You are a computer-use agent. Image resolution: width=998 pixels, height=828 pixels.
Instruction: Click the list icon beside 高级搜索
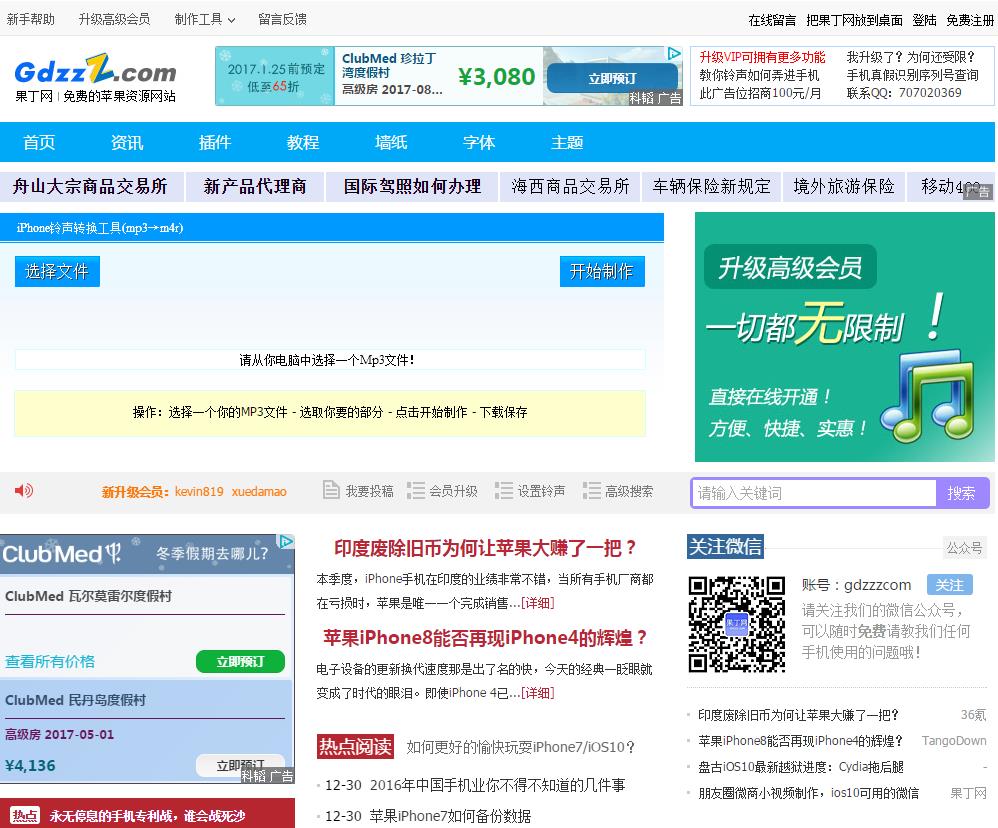point(592,490)
